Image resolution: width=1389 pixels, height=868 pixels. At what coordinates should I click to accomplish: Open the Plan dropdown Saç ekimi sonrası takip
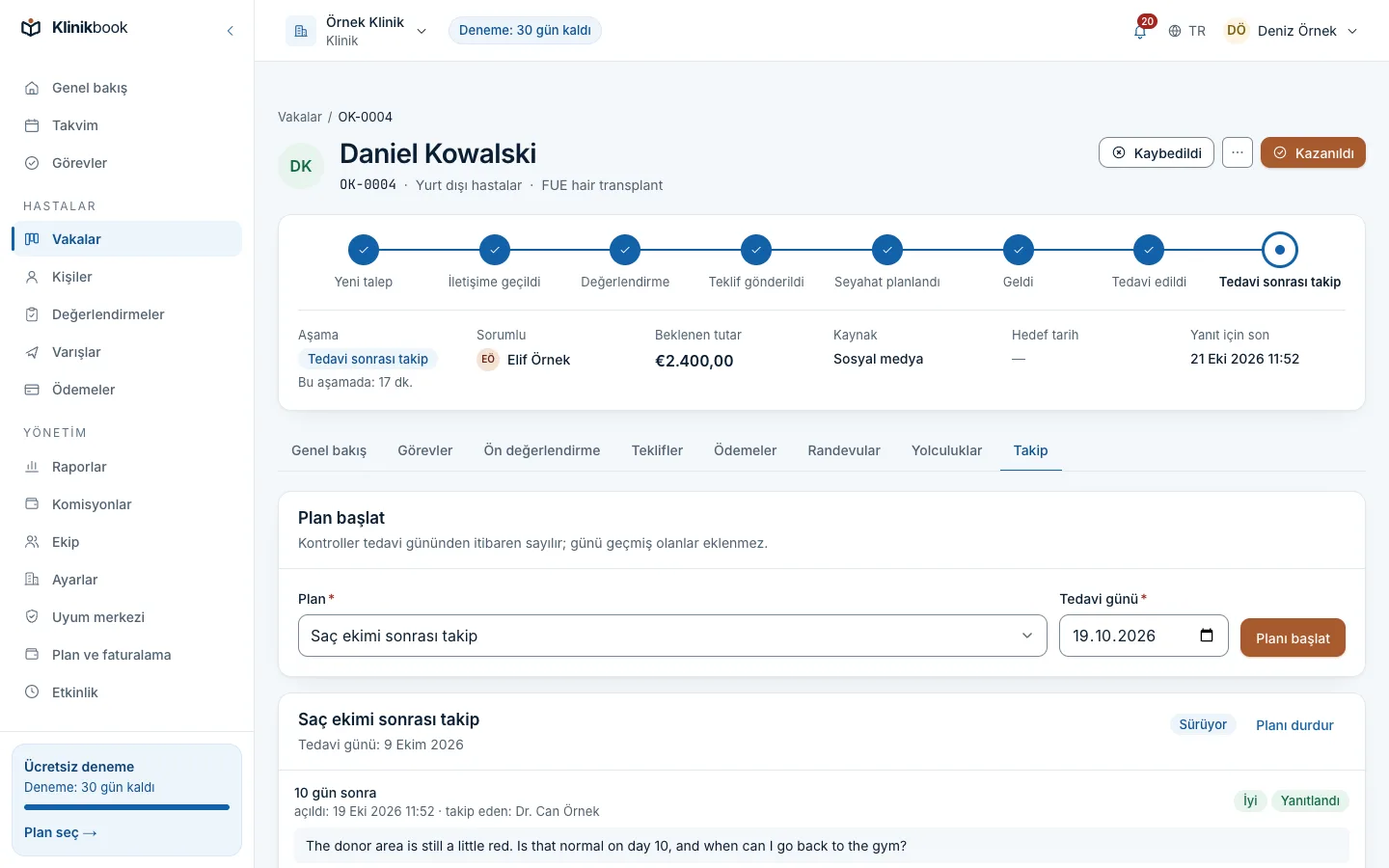pyautogui.click(x=672, y=636)
